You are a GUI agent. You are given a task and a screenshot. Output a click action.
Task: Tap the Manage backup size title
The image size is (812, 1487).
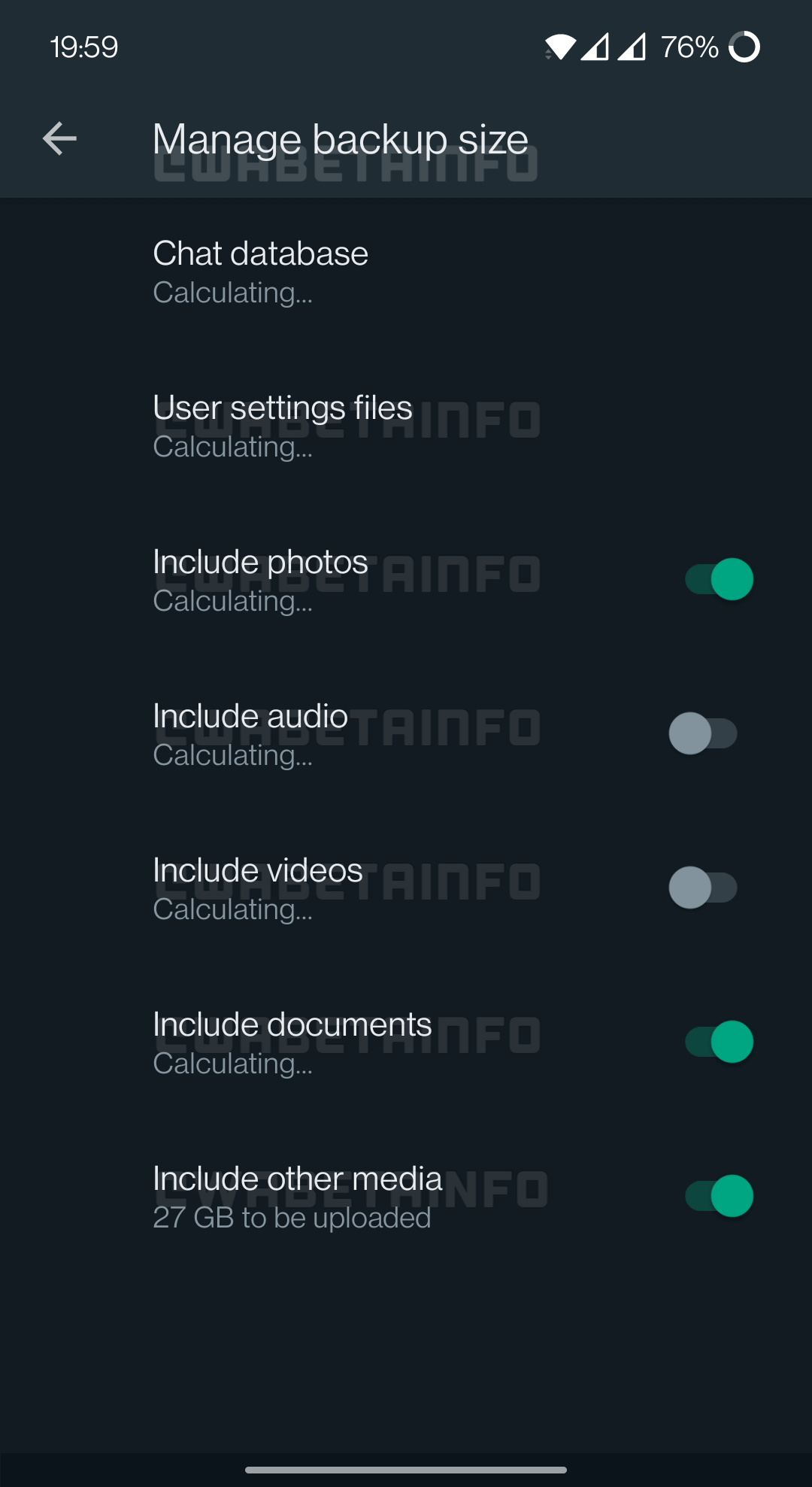[340, 140]
